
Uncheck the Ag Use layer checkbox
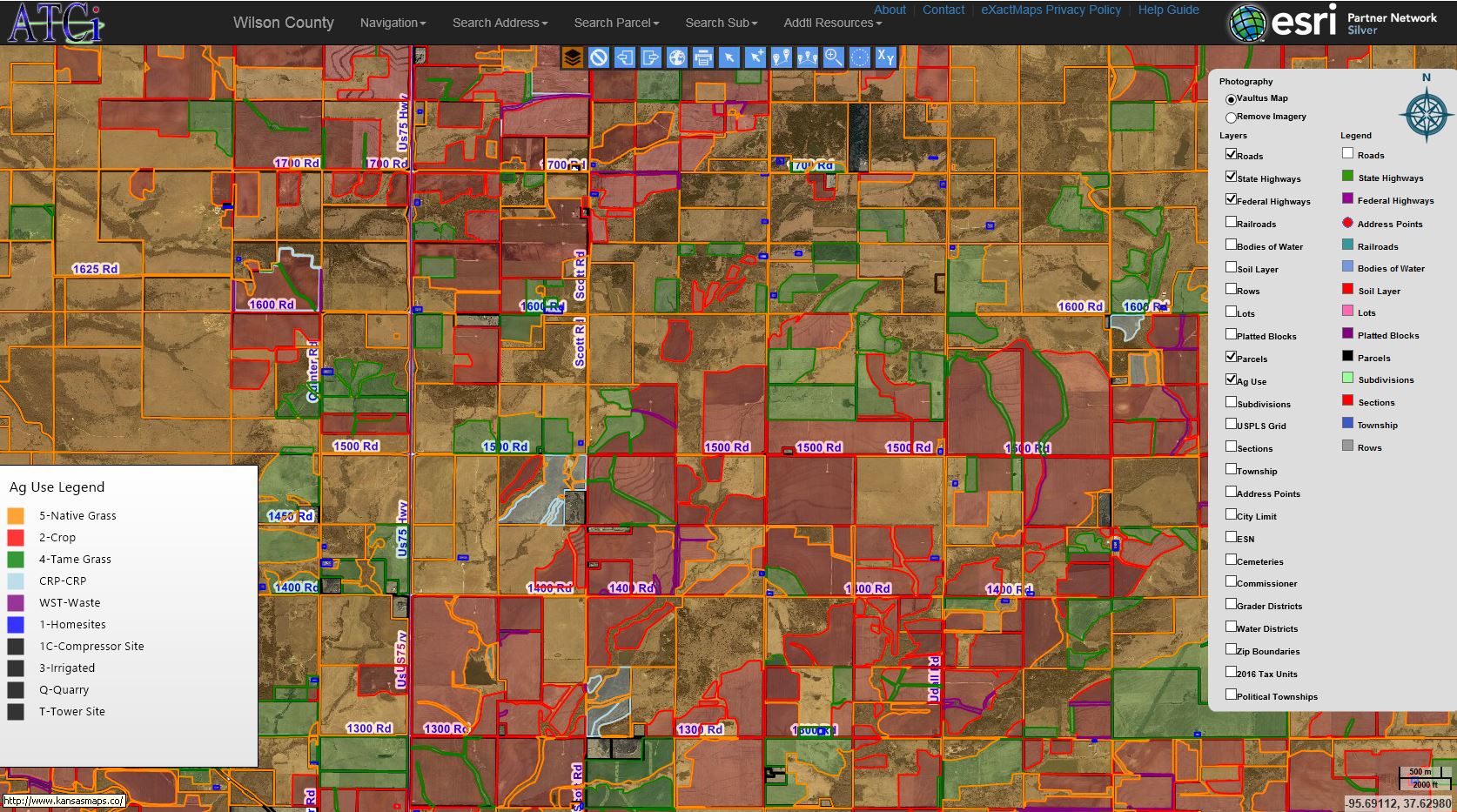tap(1231, 379)
